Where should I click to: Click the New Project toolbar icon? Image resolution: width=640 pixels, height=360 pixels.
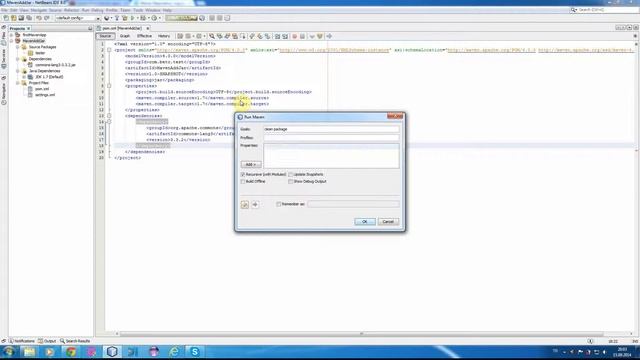13,18
